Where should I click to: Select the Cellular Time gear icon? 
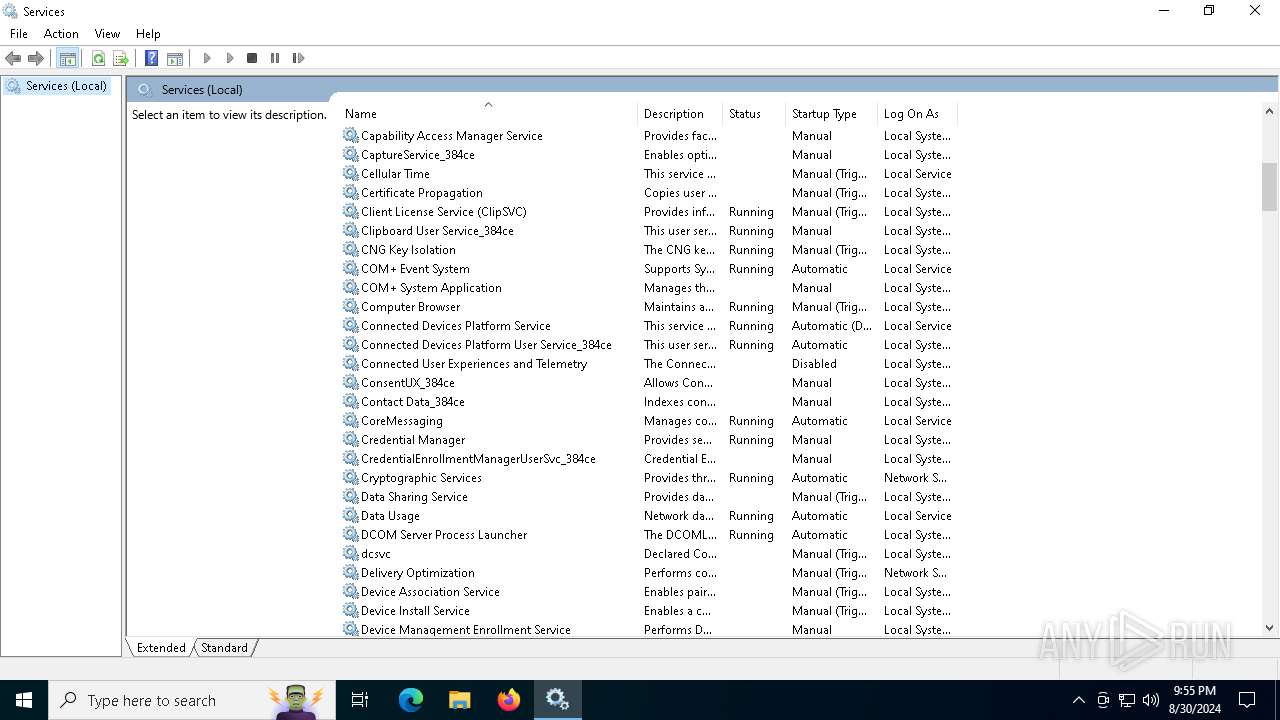pos(350,174)
